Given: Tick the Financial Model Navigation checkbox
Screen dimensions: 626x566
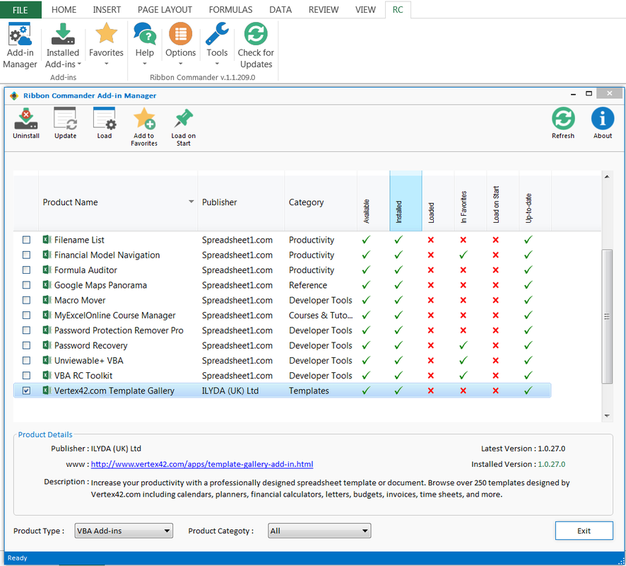Looking at the screenshot, I should (26, 255).
